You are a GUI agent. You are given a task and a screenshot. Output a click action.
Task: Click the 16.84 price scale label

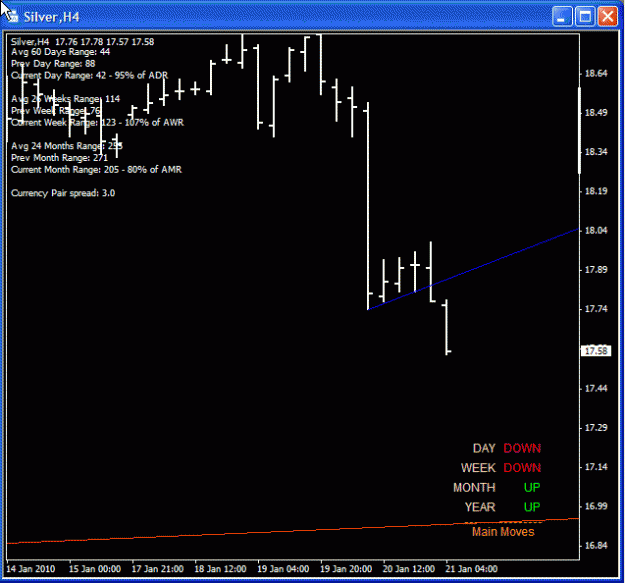point(596,545)
